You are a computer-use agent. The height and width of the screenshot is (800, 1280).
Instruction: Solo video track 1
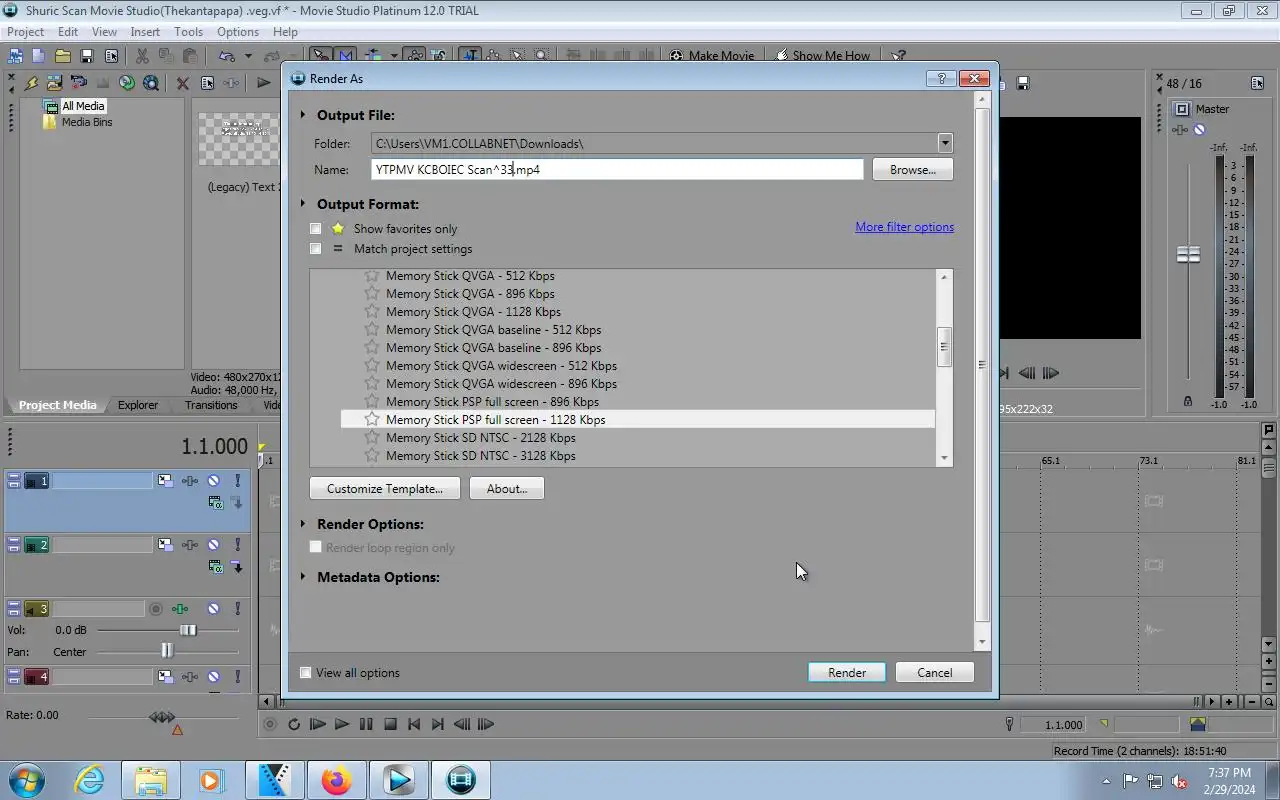pos(237,481)
